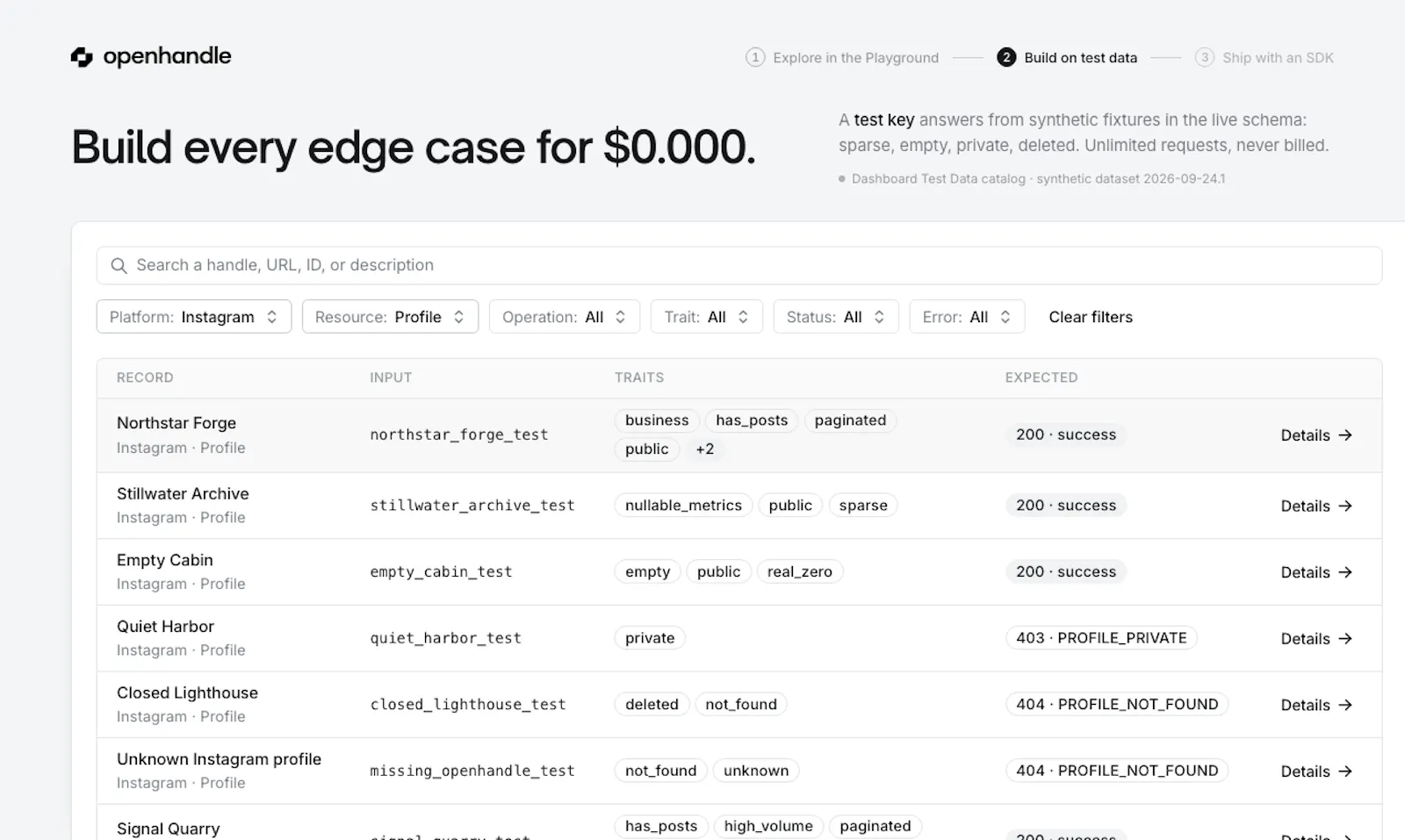Screen dimensions: 1405x840
Task: Focus the handle, URL, ID search field
Action: tap(739, 265)
